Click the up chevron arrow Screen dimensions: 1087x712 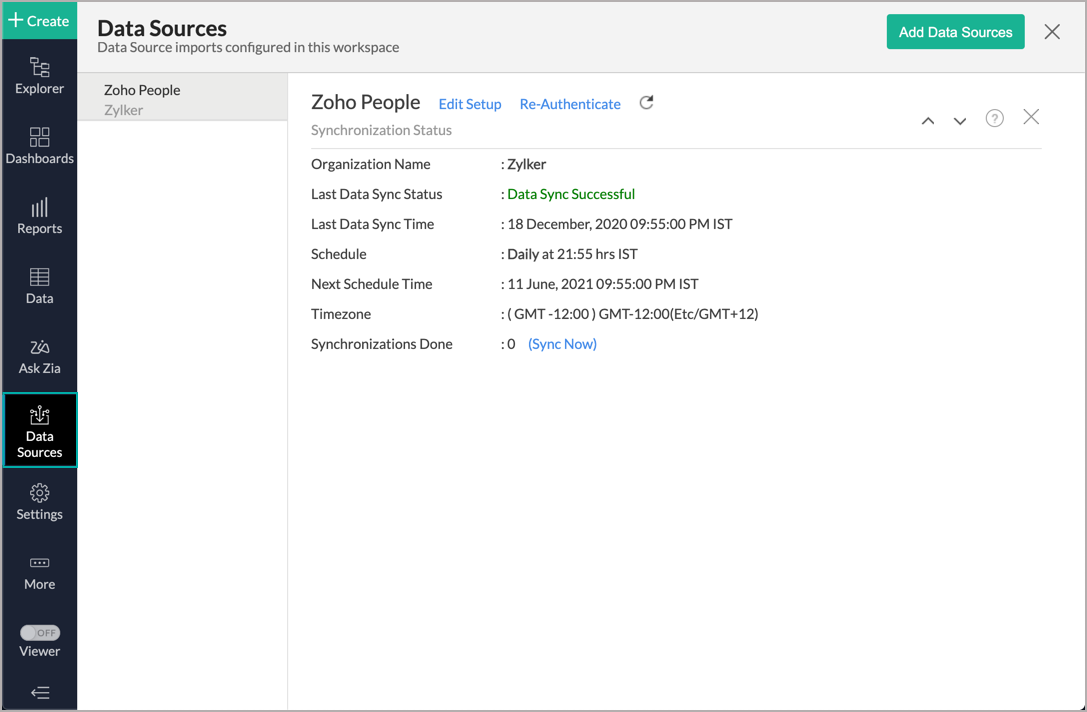pyautogui.click(x=928, y=121)
